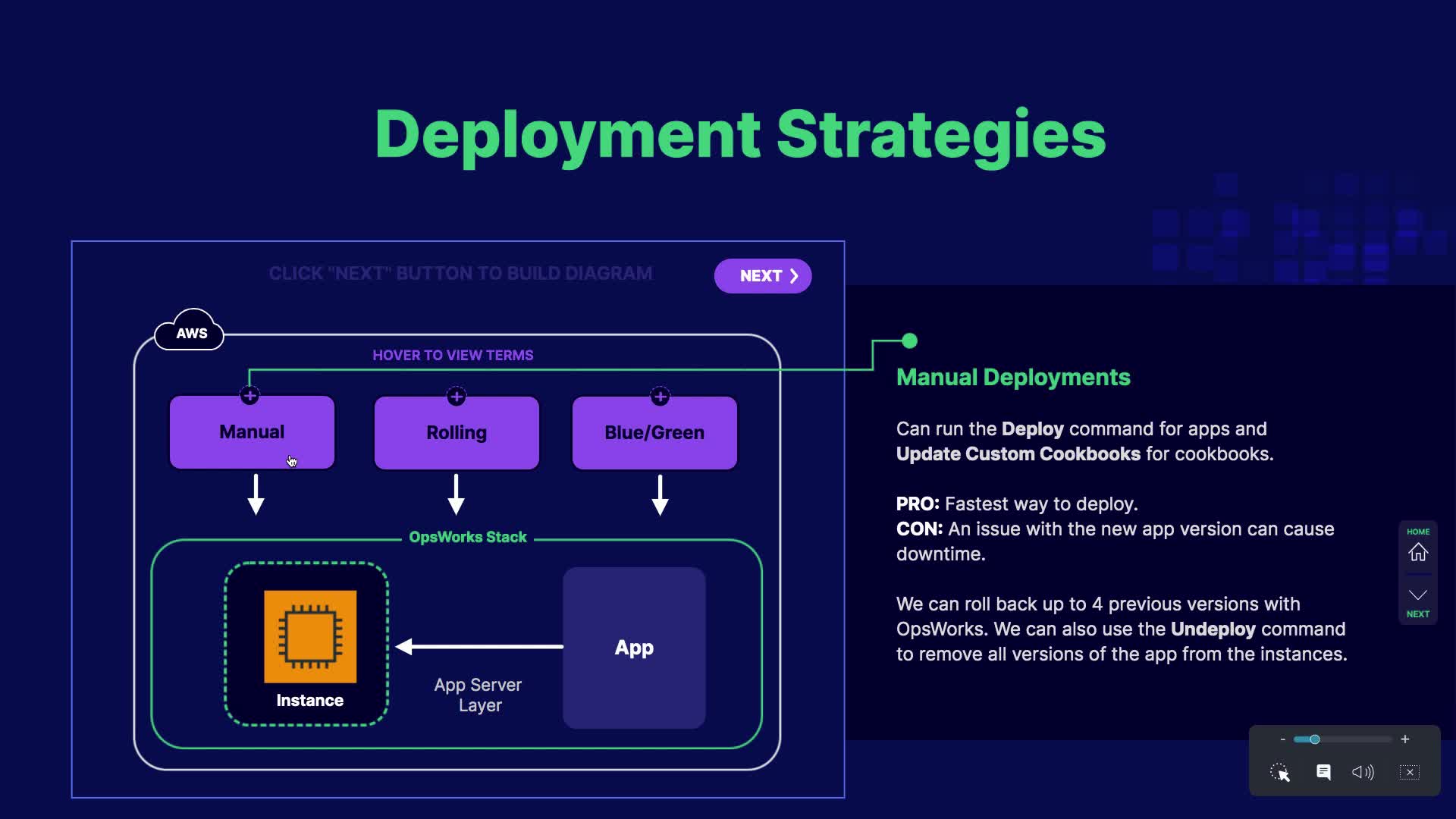The image size is (1456, 819).
Task: Click the plus sign beside slider
Action: 1405,739
